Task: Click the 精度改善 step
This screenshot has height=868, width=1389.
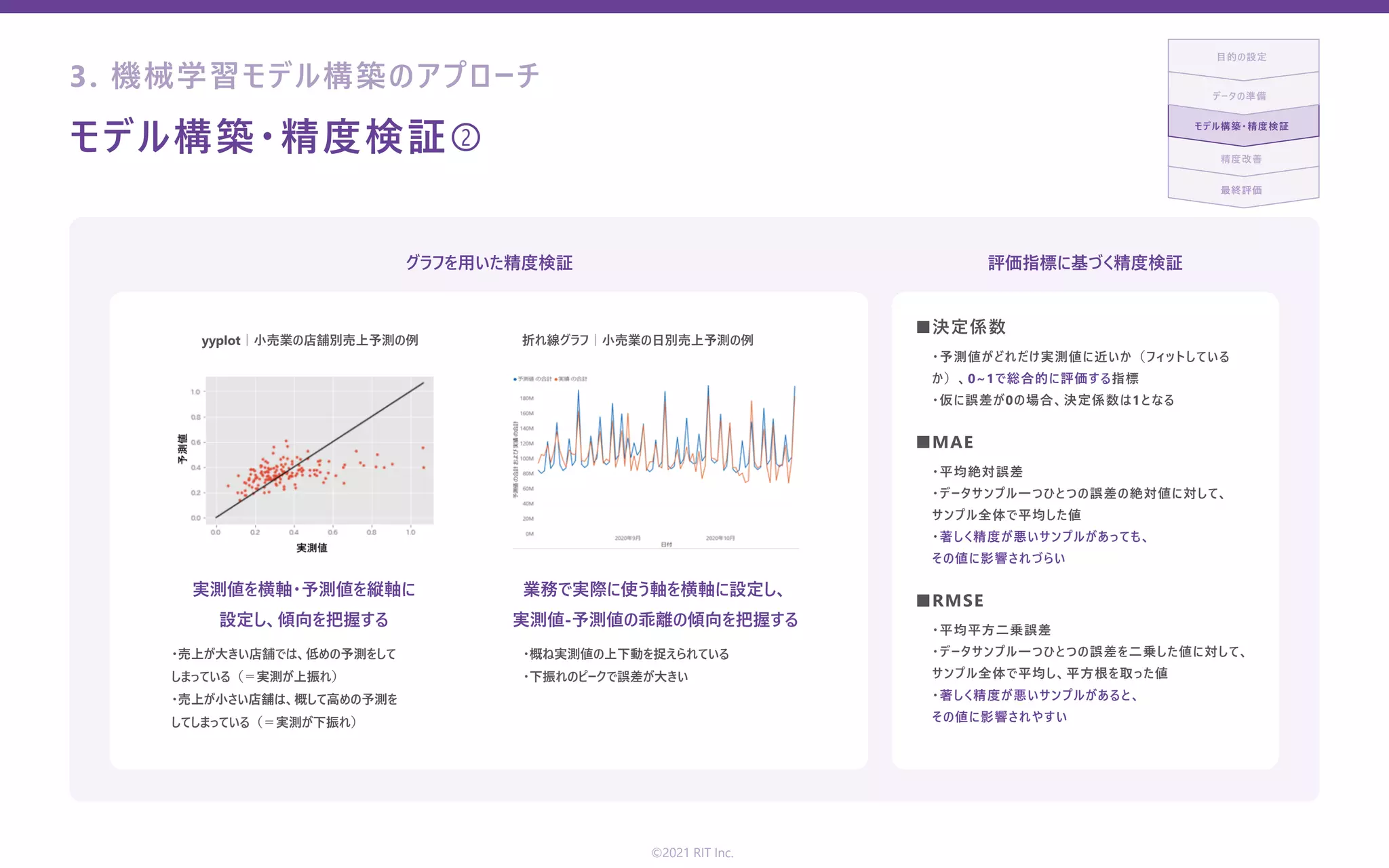Action: (1241, 159)
